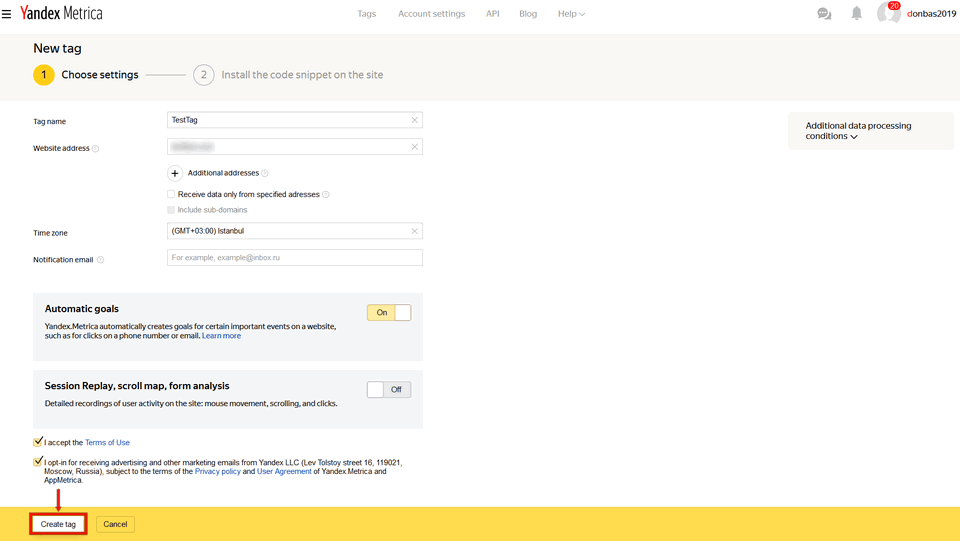This screenshot has width=960, height=541.
Task: Uncheck the marketing emails opt-in checkbox
Action: [x=38, y=461]
